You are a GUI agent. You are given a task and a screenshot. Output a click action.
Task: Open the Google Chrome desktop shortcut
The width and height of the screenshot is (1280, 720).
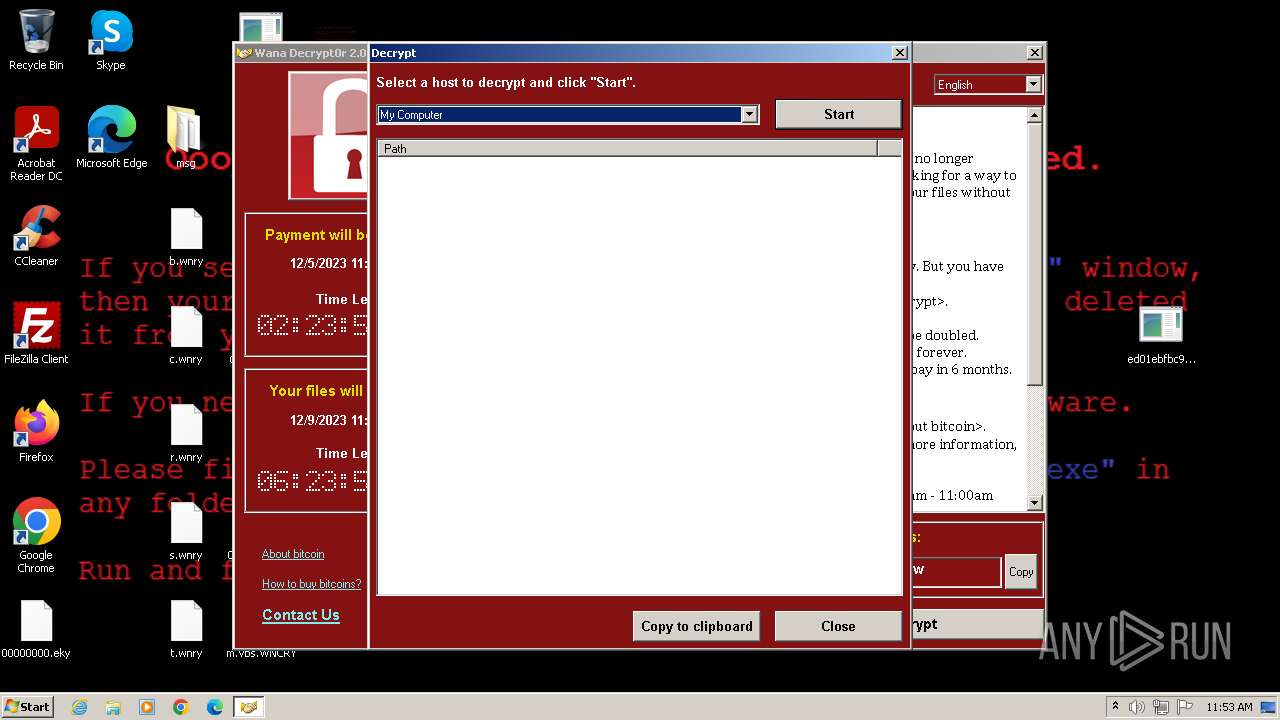(x=36, y=536)
